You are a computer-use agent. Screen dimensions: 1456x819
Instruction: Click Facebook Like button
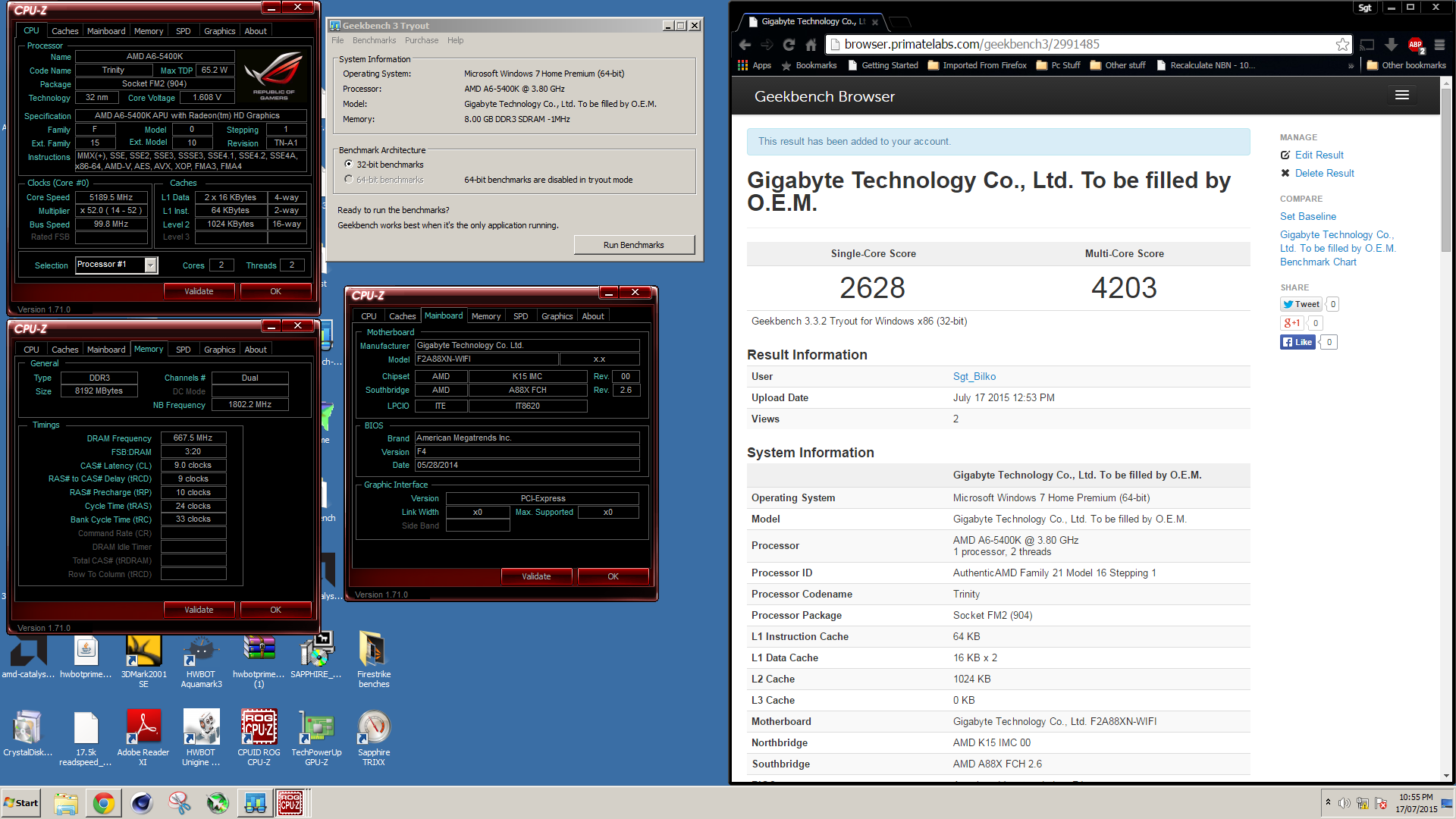(x=1298, y=342)
